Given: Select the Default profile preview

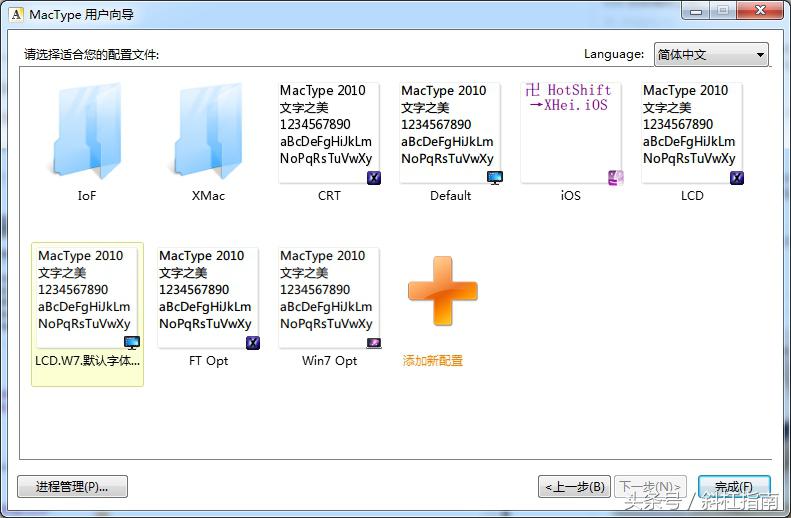Looking at the screenshot, I should 450,133.
